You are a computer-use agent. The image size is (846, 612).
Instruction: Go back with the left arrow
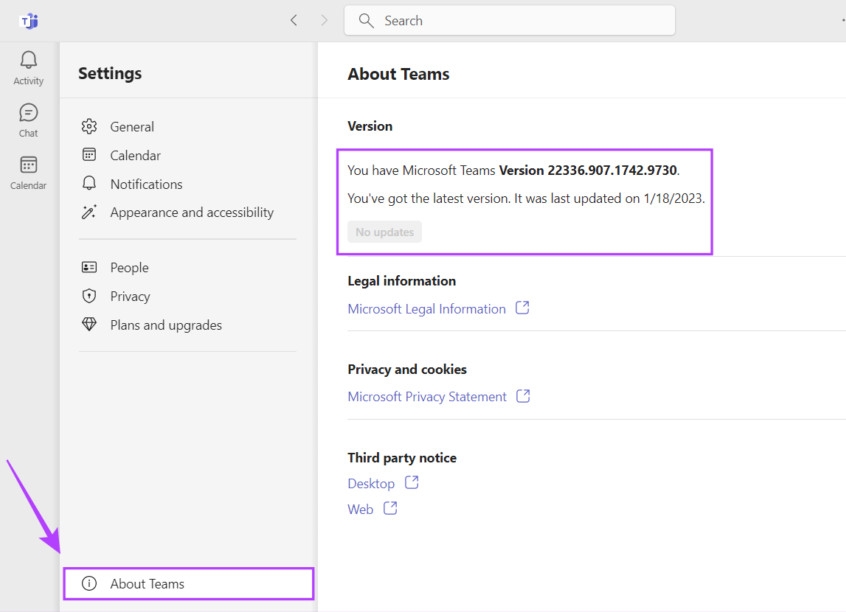(294, 21)
